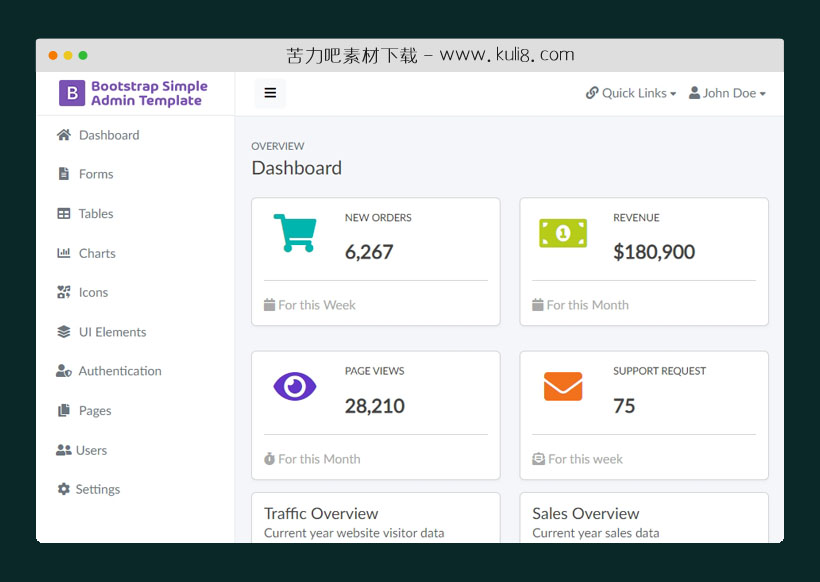Image resolution: width=820 pixels, height=582 pixels.
Task: Open the Sales Overview panel
Action: pyautogui.click(x=585, y=513)
